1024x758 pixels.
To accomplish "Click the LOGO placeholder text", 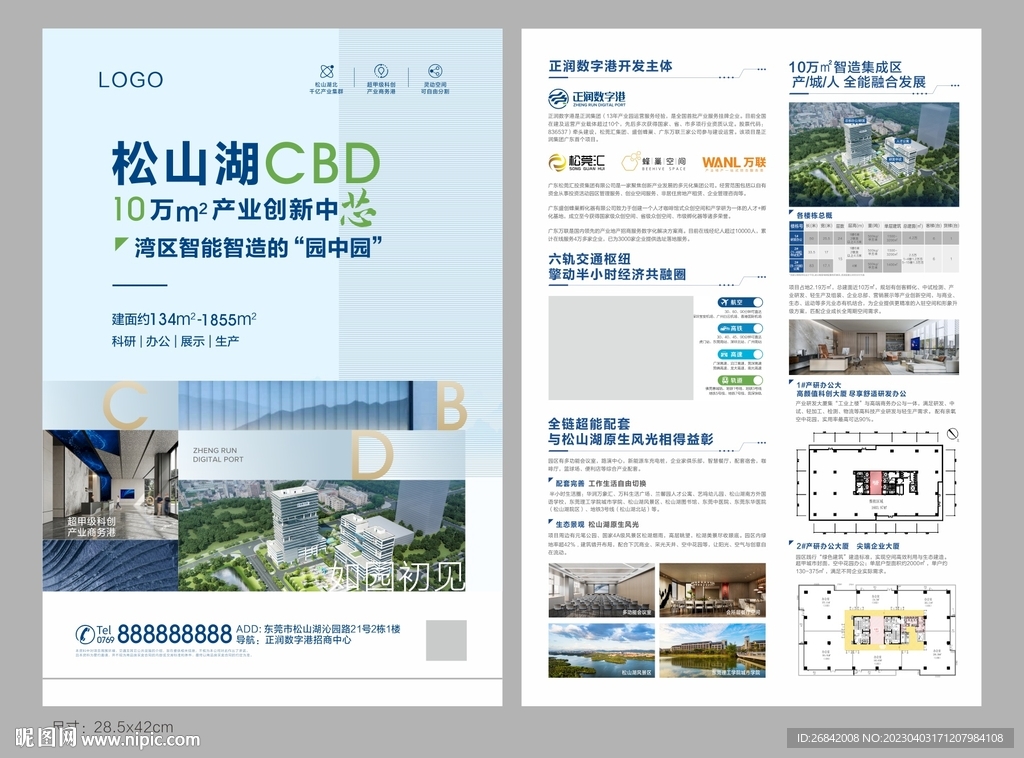I will pyautogui.click(x=131, y=80).
